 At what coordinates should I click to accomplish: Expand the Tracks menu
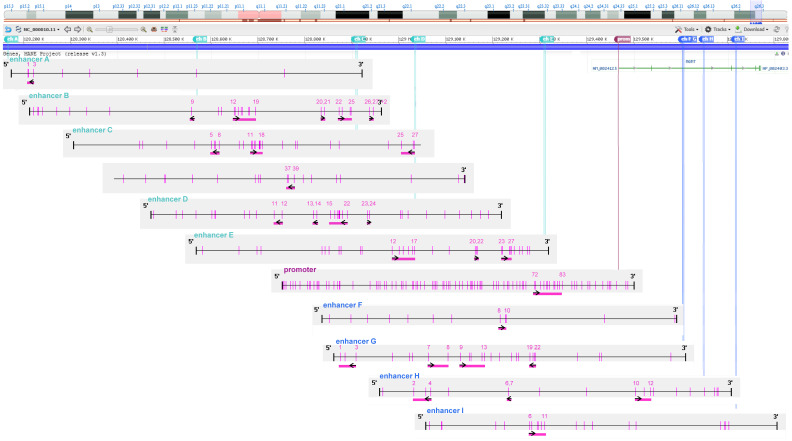pos(717,29)
